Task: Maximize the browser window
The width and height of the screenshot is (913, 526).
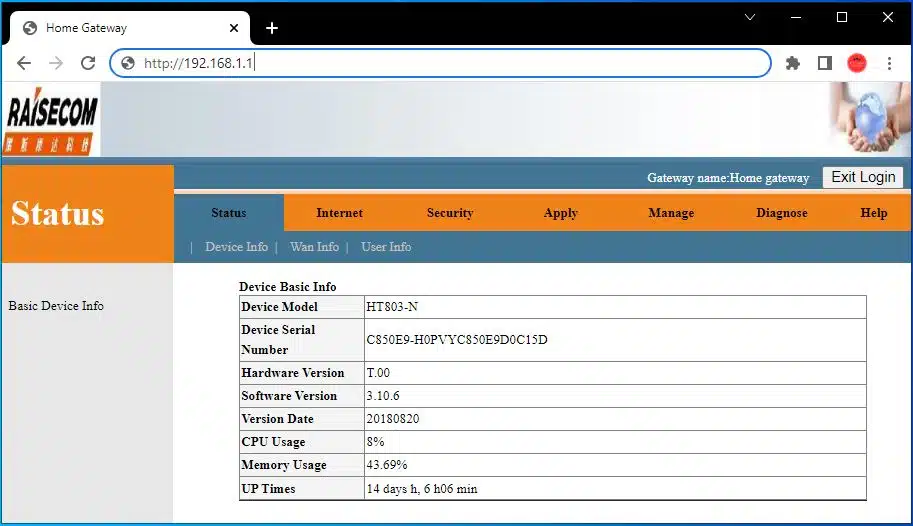Action: click(x=842, y=17)
